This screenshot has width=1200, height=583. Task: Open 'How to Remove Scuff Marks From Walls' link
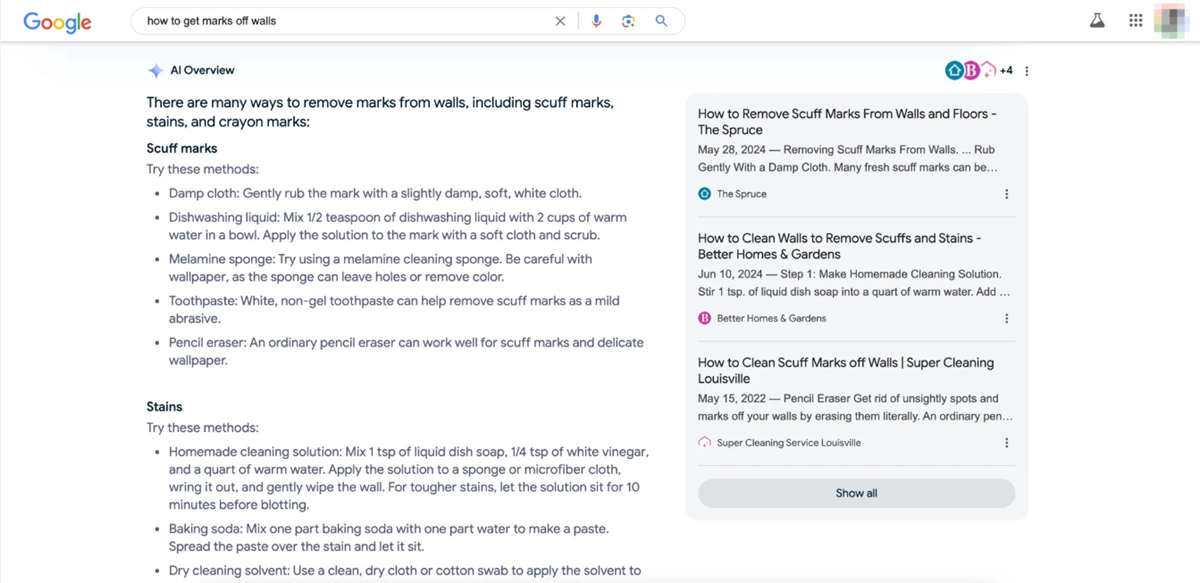(847, 122)
